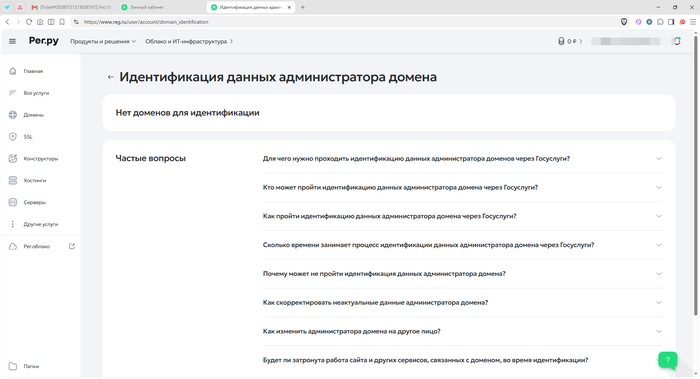700x379 pixels.
Task: Bookmark this page
Action: [62, 22]
